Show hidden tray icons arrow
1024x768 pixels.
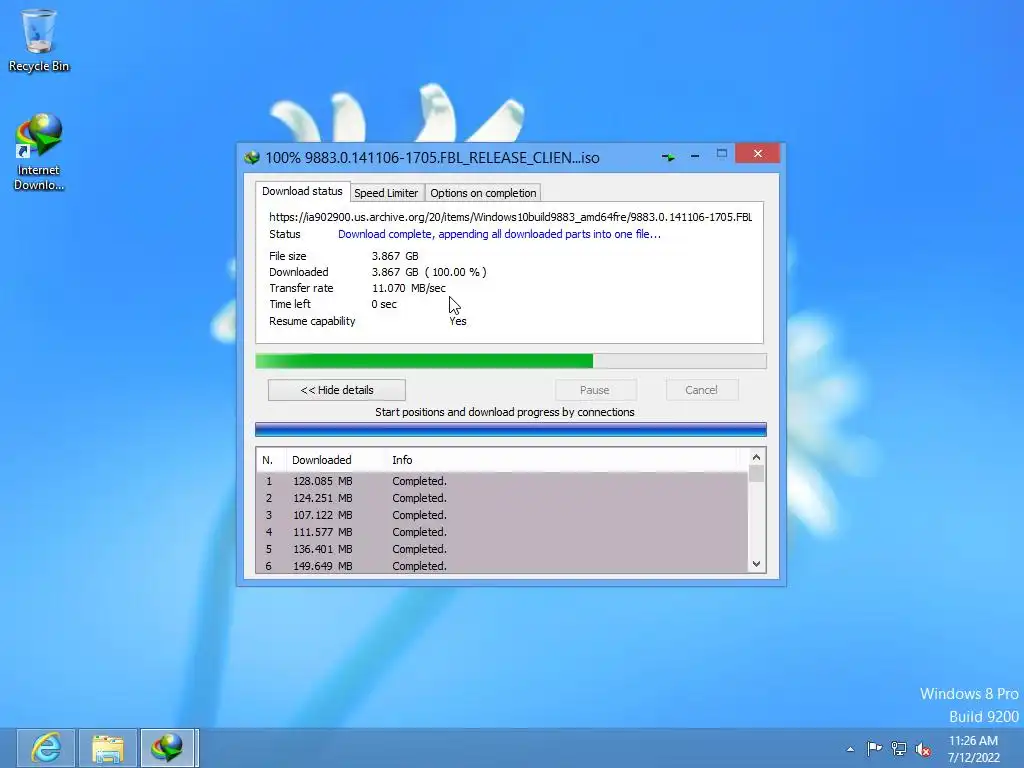point(850,749)
